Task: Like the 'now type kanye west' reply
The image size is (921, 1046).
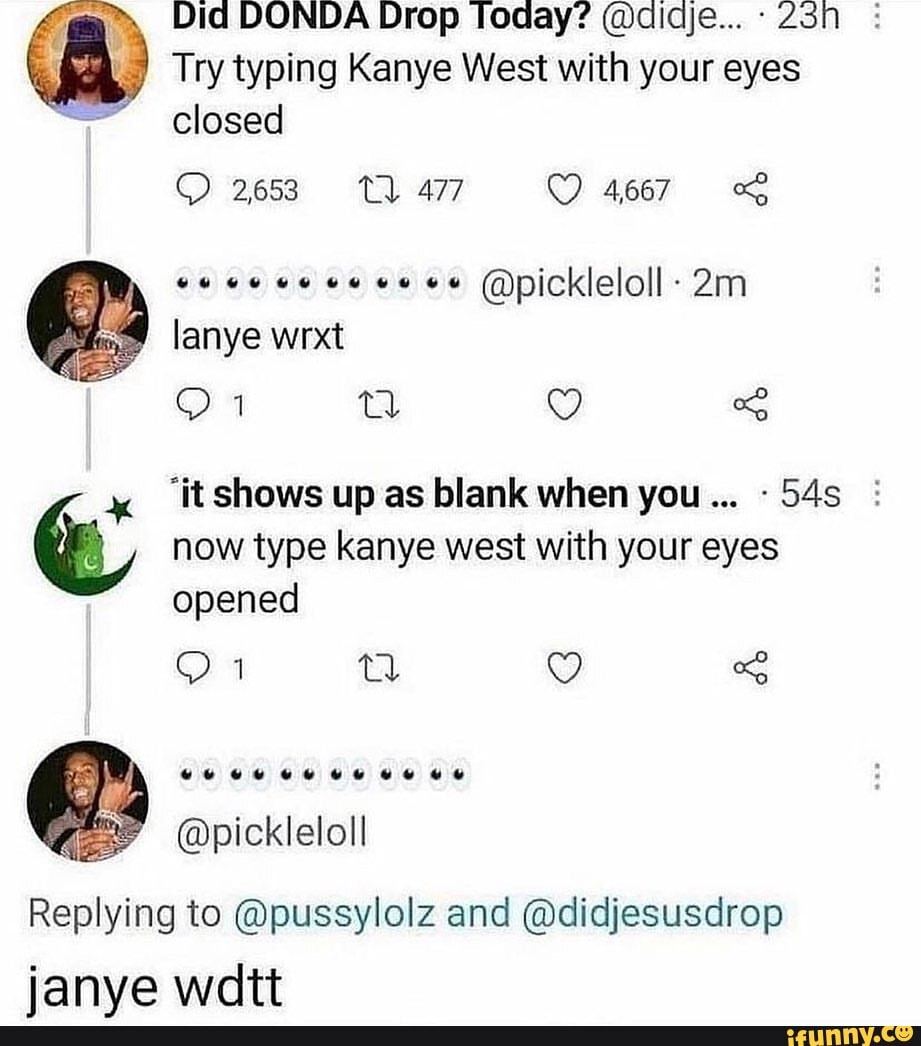Action: [565, 668]
